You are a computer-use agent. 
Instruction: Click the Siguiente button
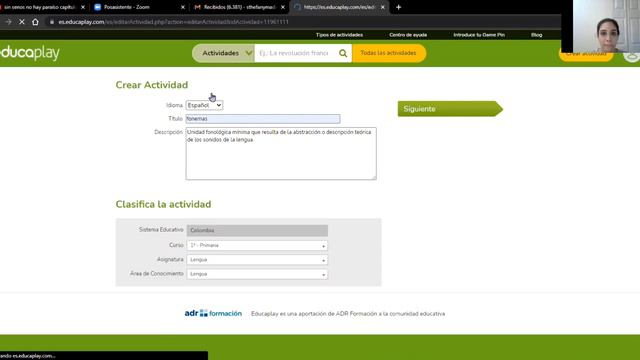click(x=450, y=109)
